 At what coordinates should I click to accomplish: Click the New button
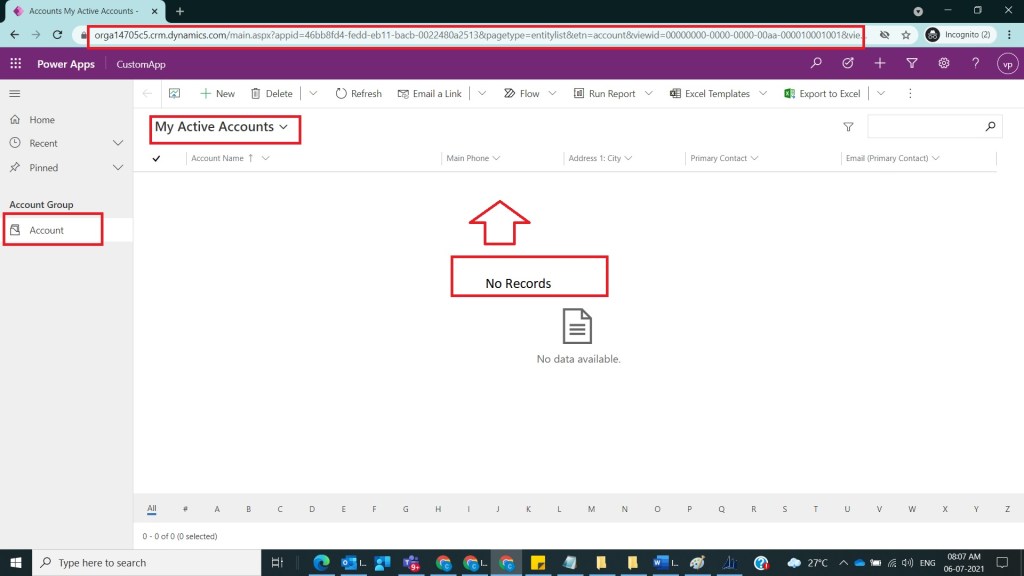point(217,93)
